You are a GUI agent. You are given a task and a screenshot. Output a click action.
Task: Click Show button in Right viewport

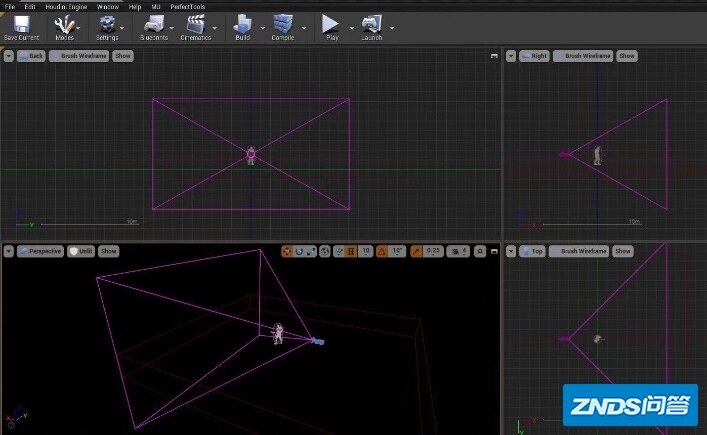point(627,56)
